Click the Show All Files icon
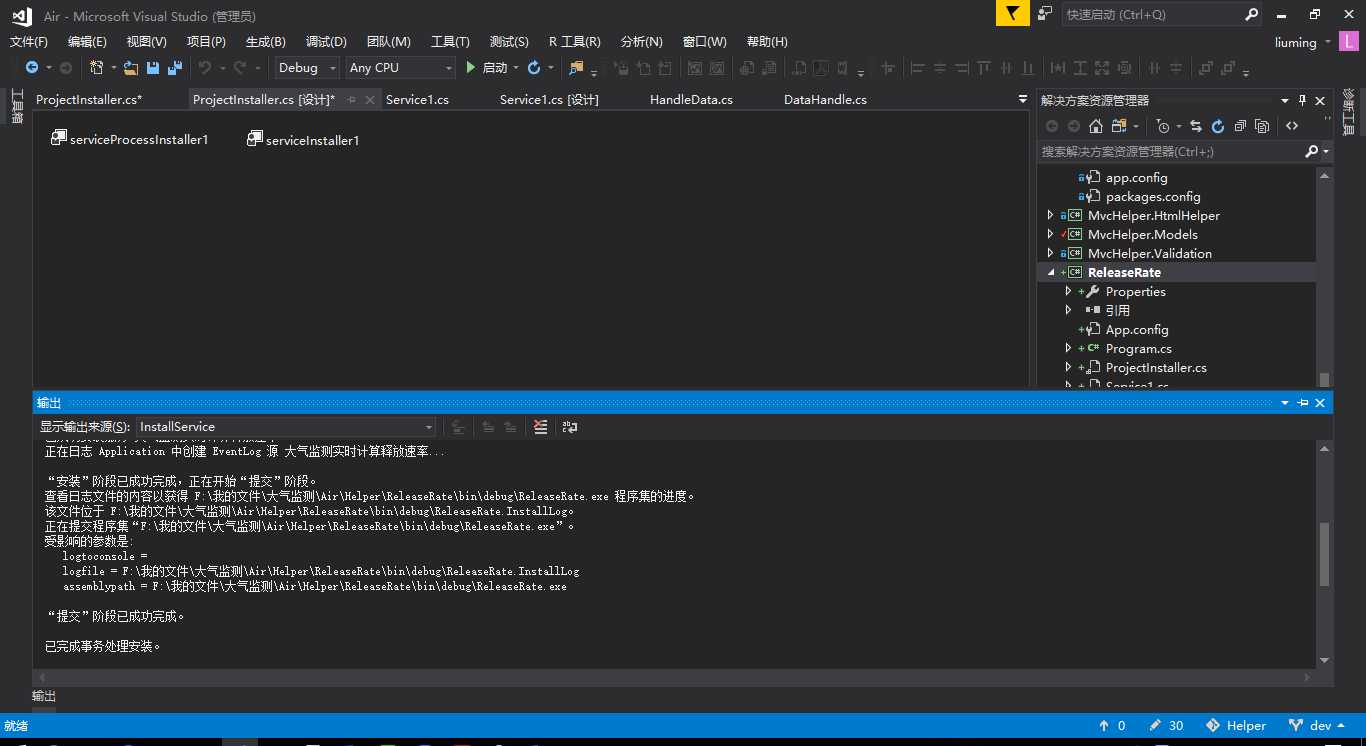 tap(1262, 126)
